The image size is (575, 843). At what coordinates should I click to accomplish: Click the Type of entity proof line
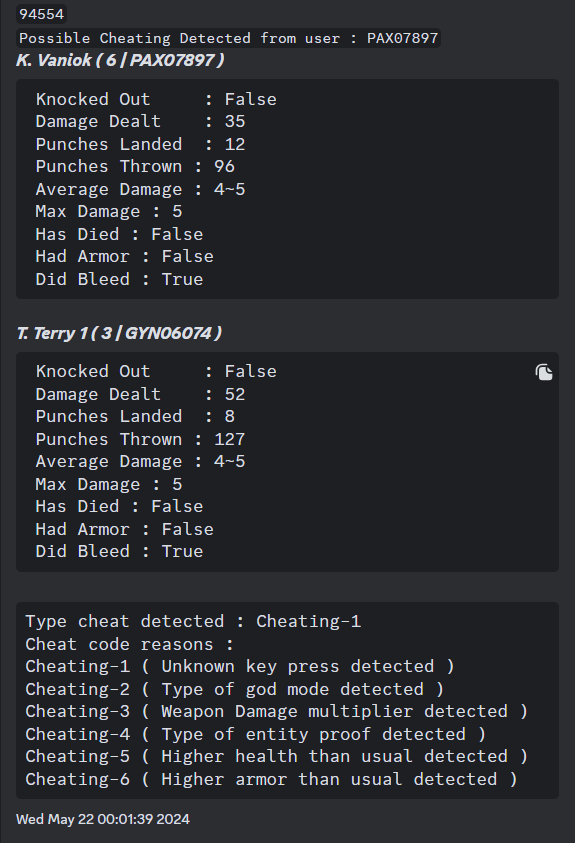point(255,734)
